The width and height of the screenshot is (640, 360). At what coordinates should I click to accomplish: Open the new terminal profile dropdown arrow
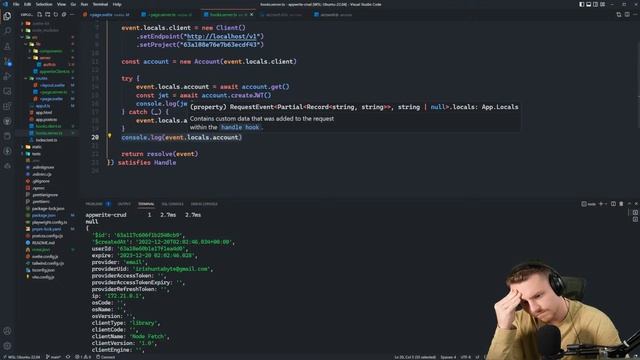(606, 204)
